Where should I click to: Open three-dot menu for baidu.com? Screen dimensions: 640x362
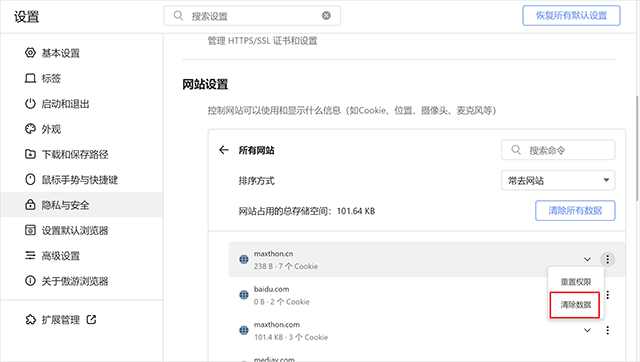tap(608, 295)
